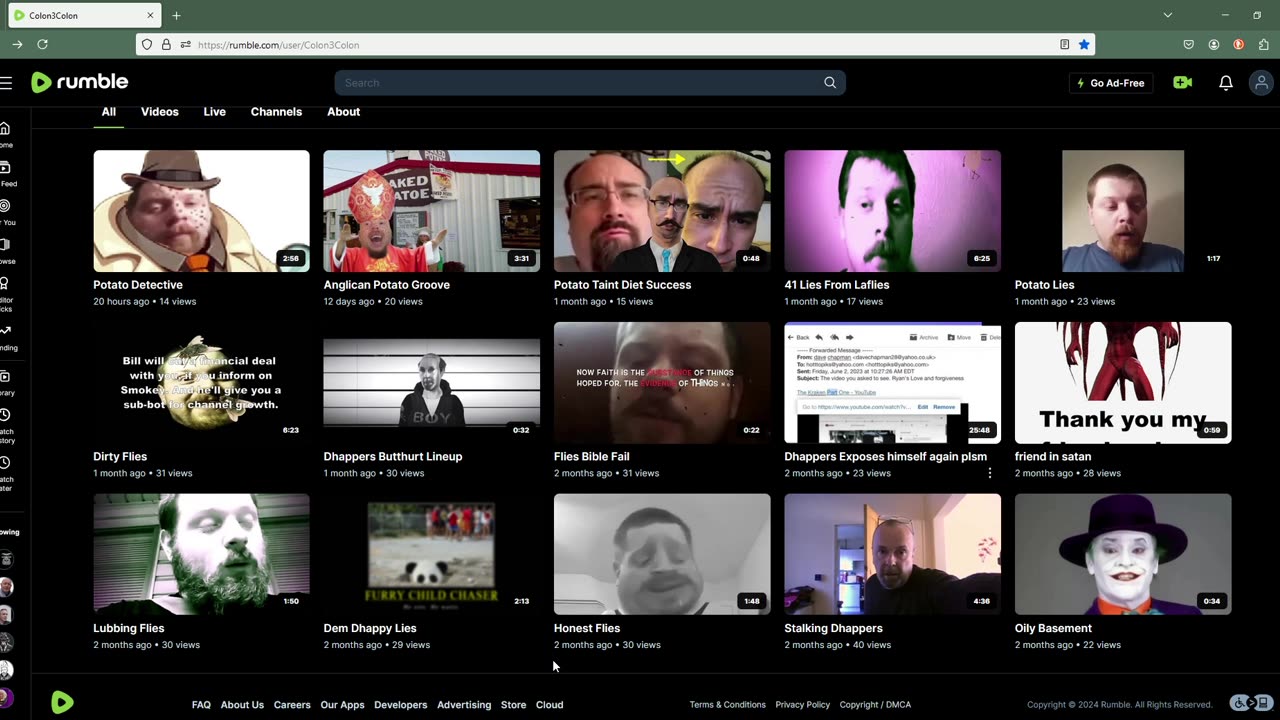
Task: Click the Go Ad-Free button
Action: pos(1110,83)
